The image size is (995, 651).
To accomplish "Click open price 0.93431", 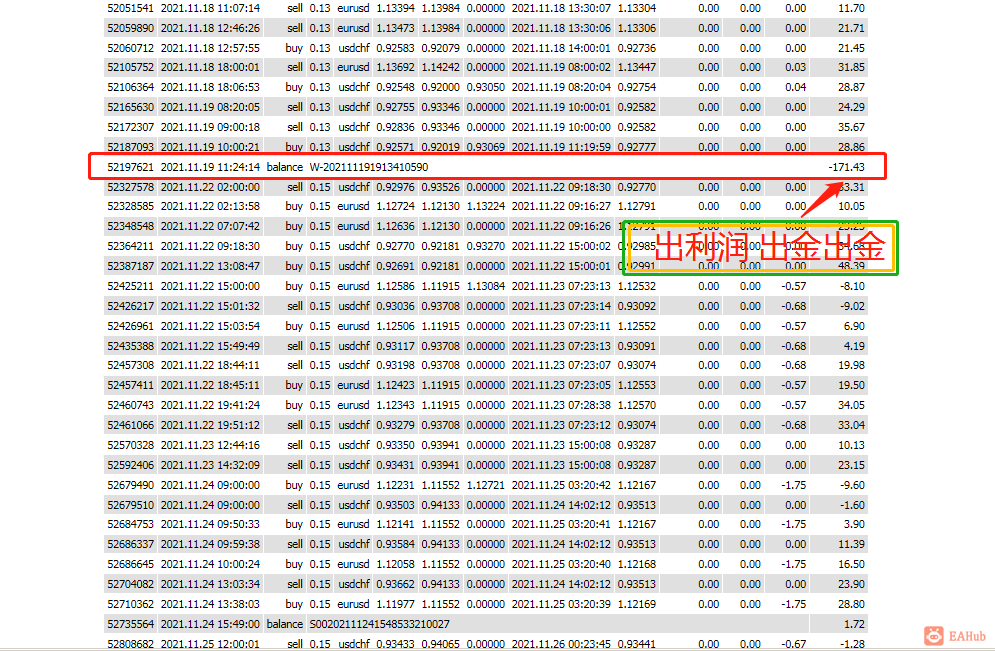I will pos(395,465).
